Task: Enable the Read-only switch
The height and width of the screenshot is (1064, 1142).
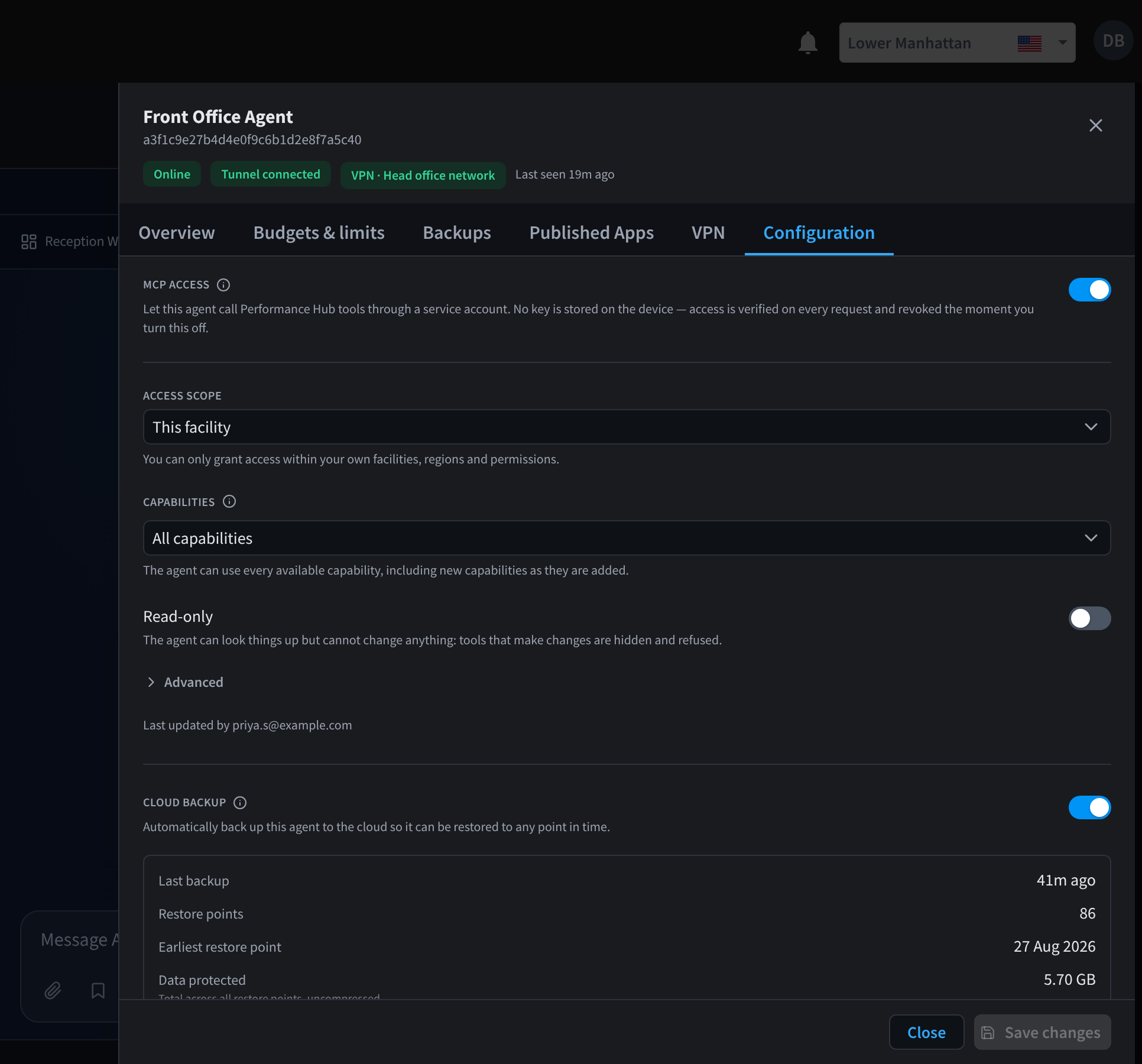Action: [x=1089, y=618]
